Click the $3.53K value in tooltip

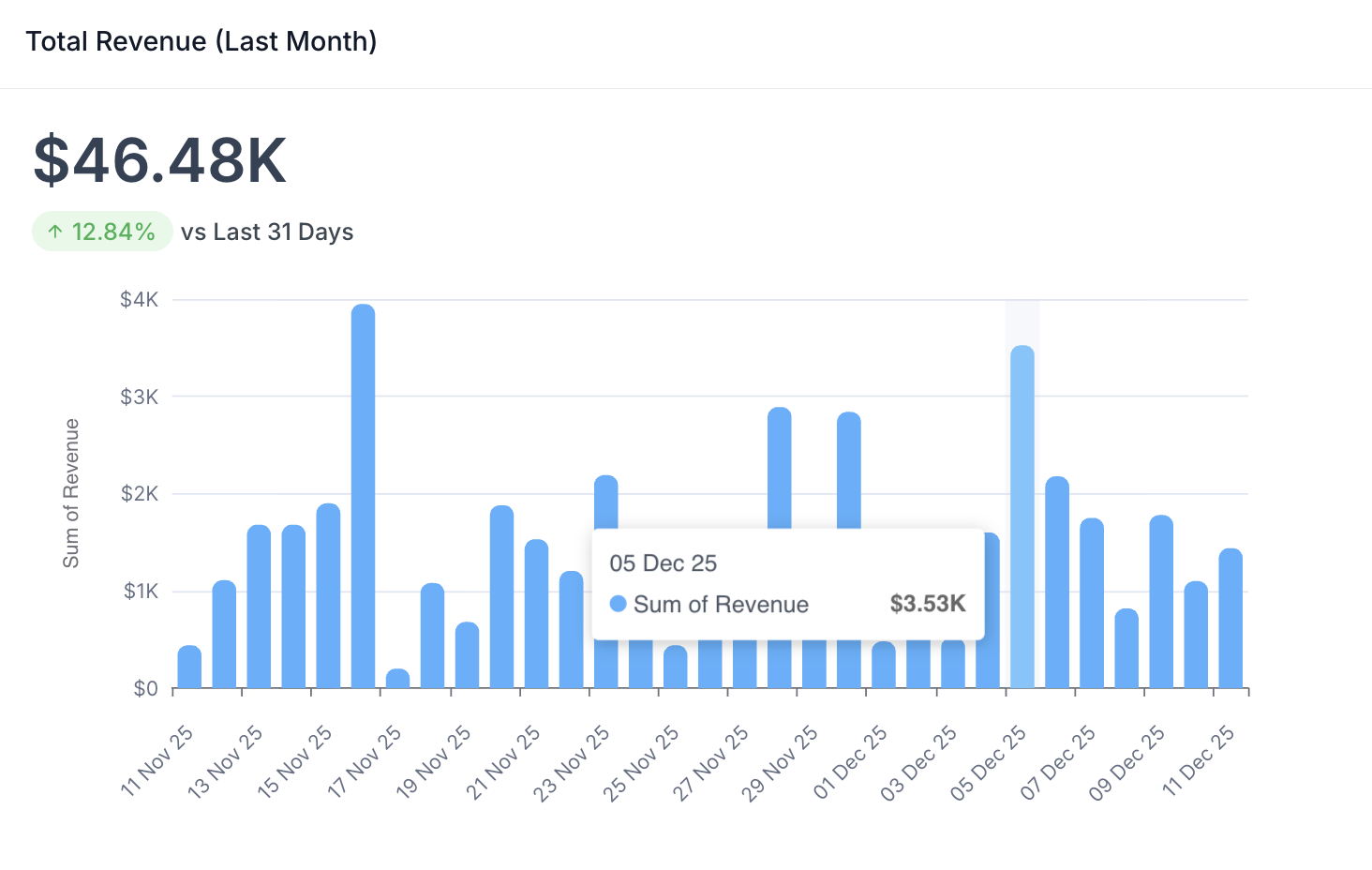click(x=927, y=604)
